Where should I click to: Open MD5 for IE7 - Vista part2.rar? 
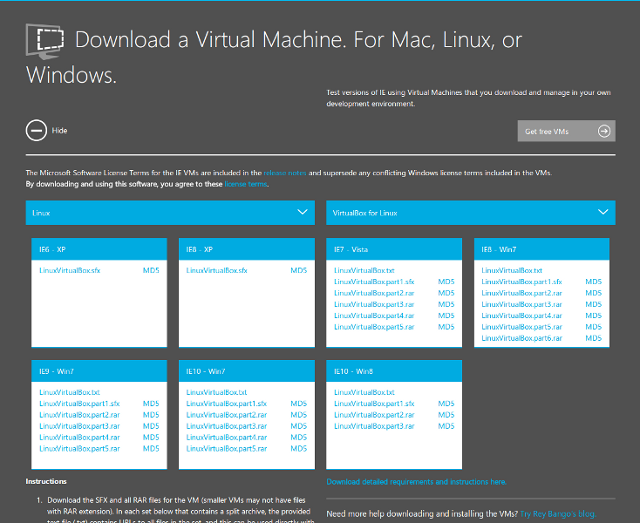click(446, 293)
